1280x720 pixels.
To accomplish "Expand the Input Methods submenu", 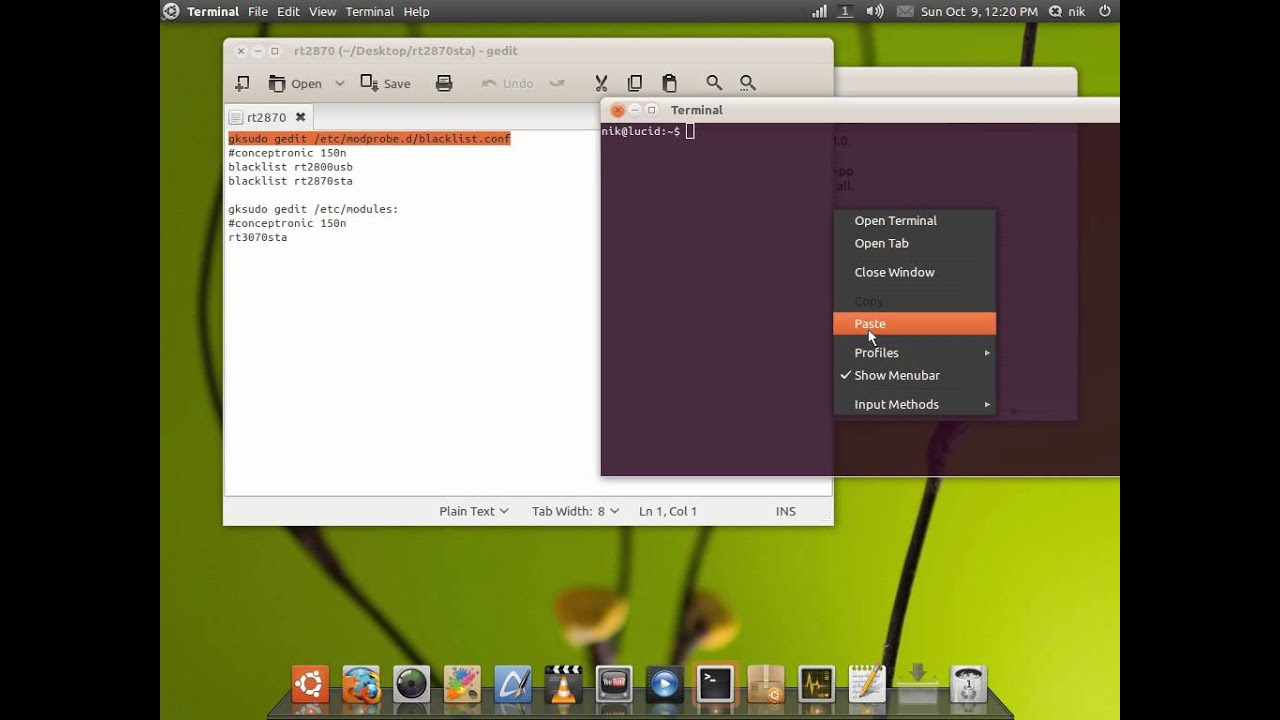I will [914, 404].
